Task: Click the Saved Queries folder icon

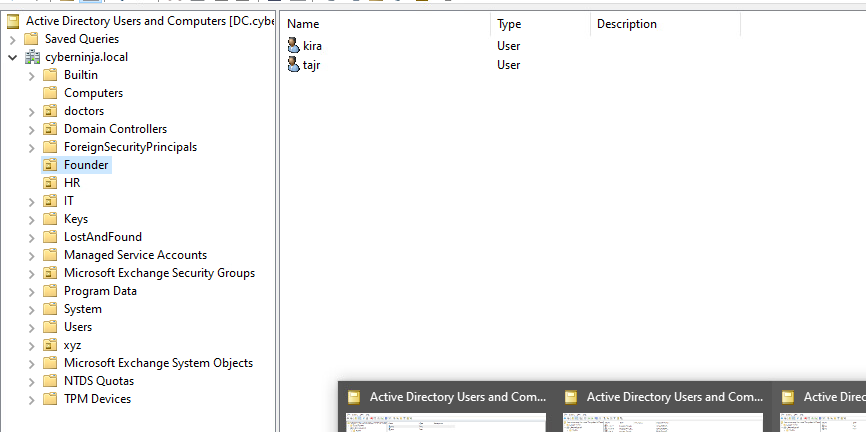Action: [x=31, y=39]
